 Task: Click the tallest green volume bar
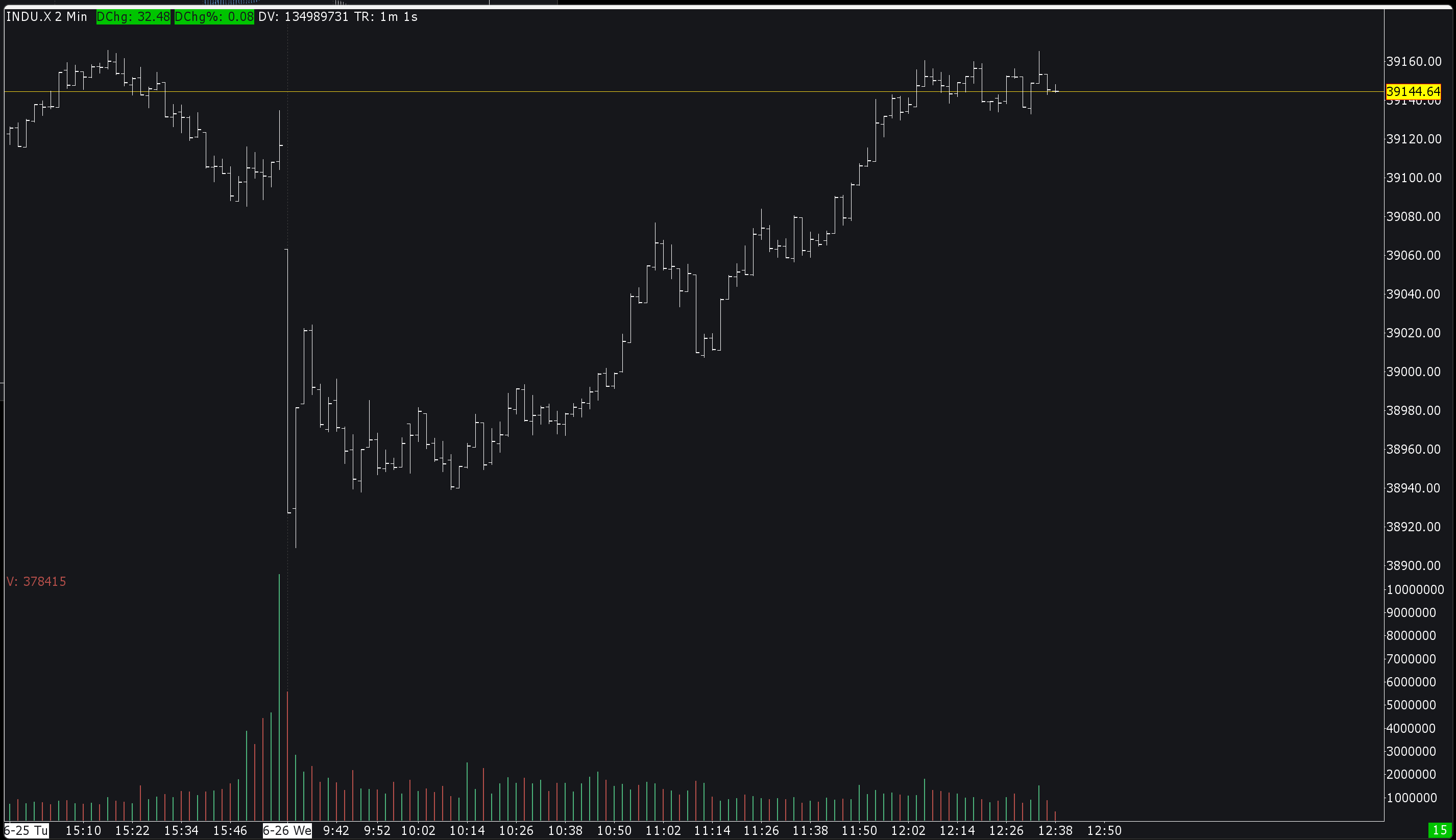point(279,693)
